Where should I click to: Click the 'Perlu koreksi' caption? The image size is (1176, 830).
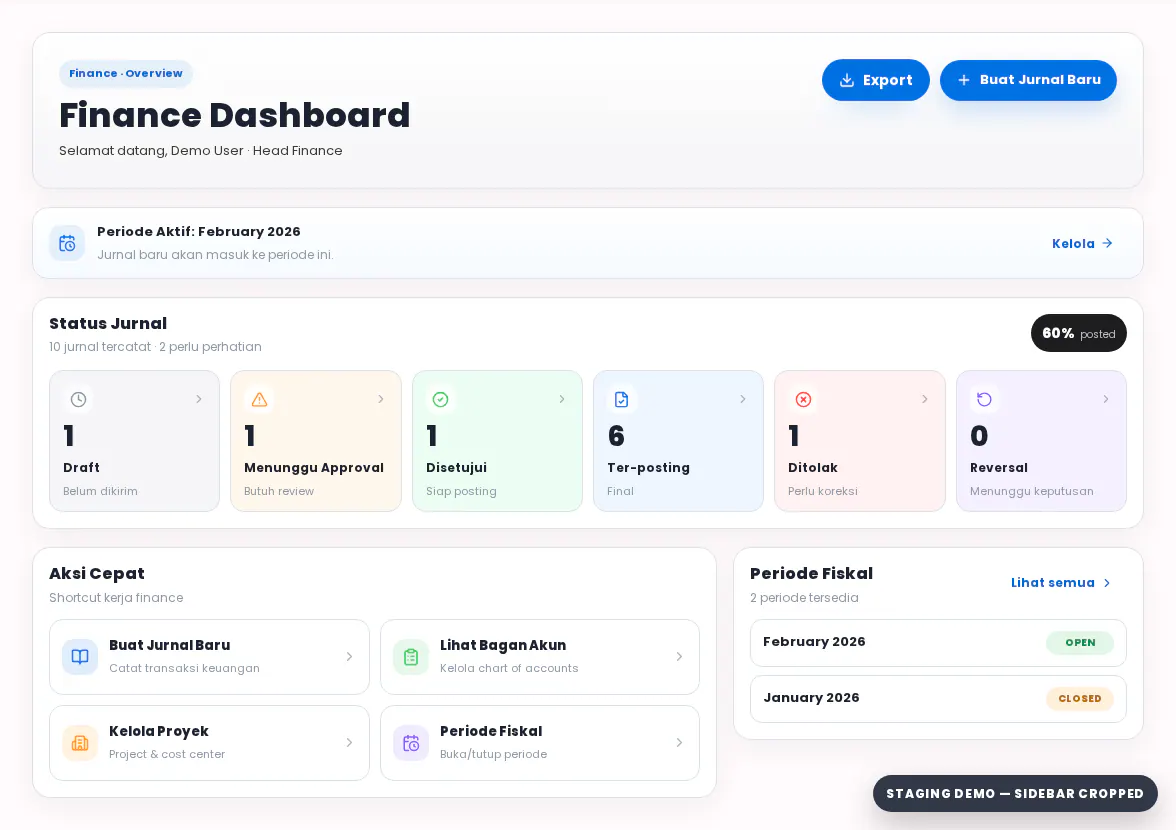[x=823, y=491]
